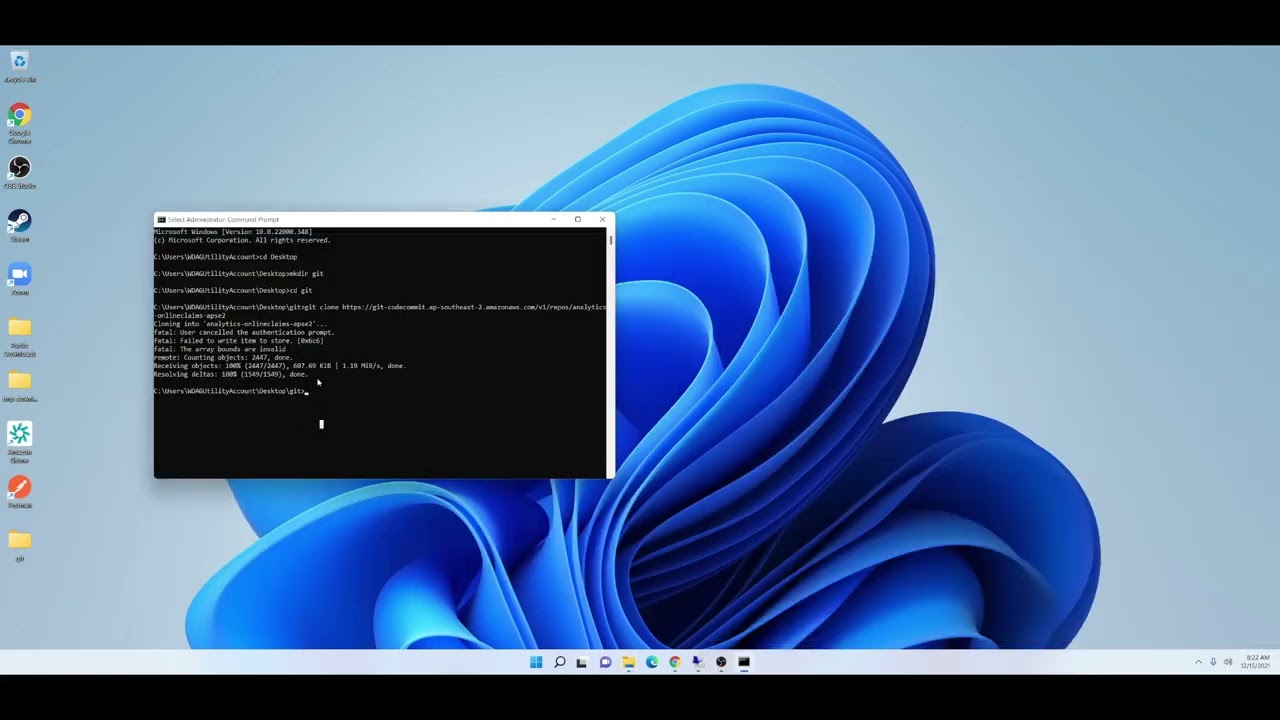
Task: Open Google Chrome desktop shortcut
Action: click(x=19, y=123)
